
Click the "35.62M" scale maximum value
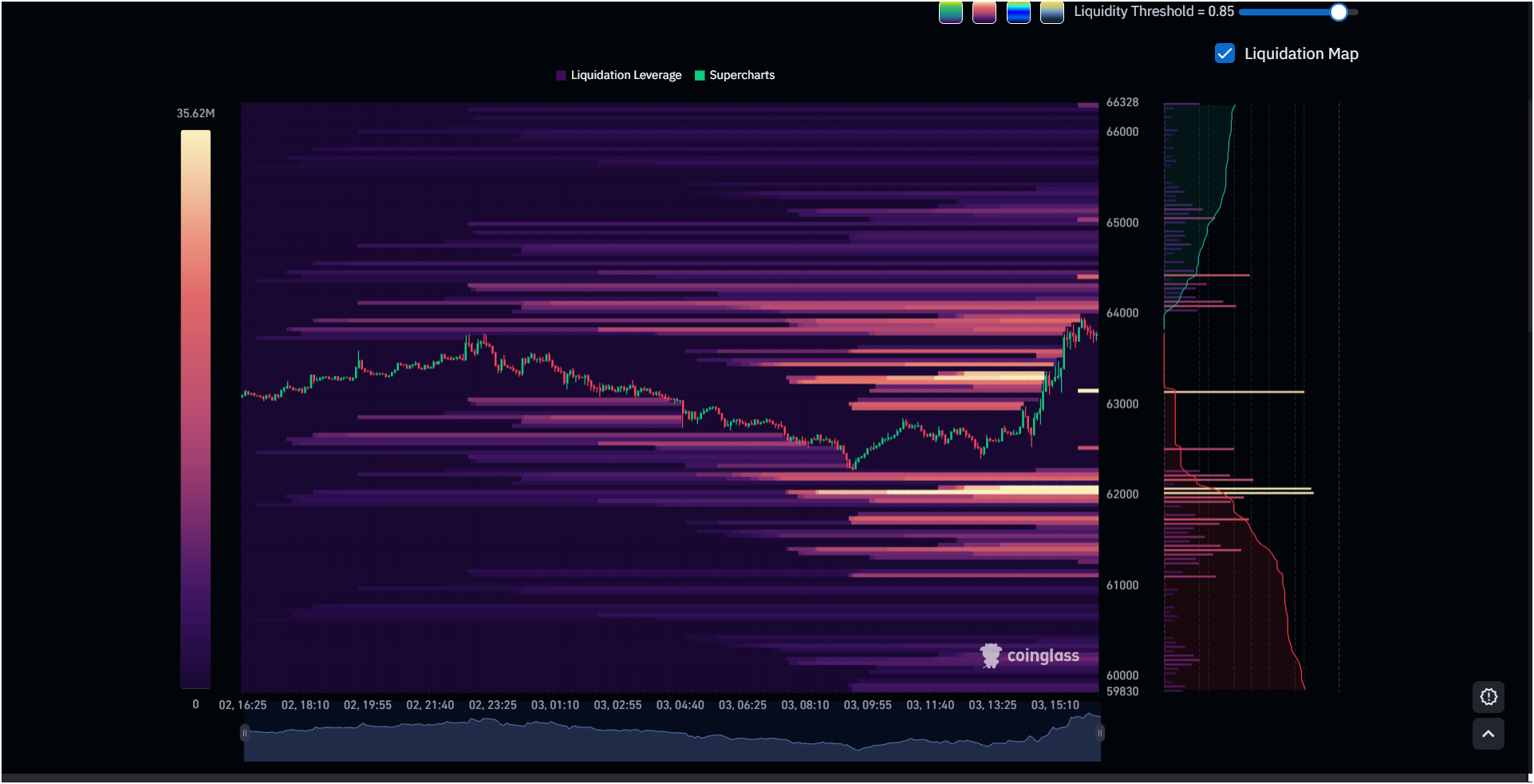(x=195, y=113)
